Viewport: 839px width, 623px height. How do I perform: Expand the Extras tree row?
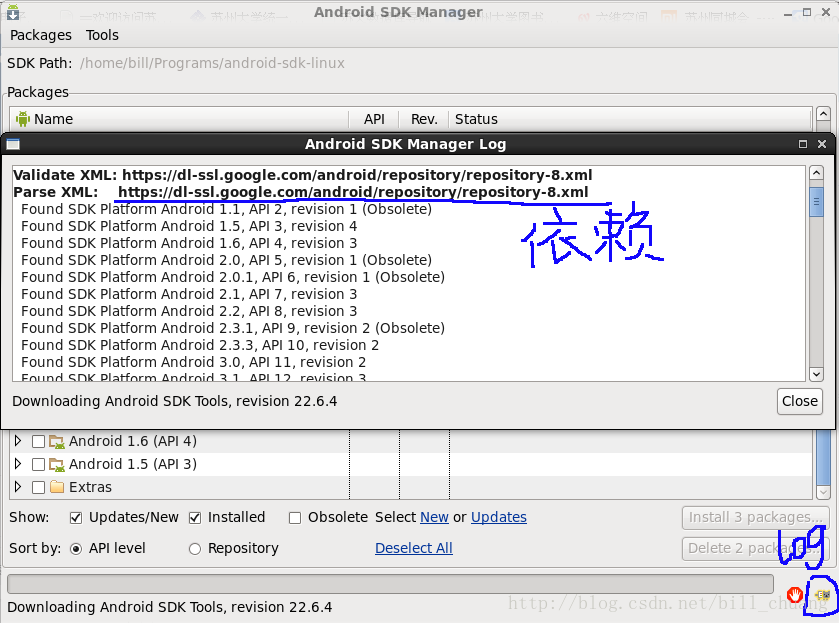pyautogui.click(x=18, y=487)
